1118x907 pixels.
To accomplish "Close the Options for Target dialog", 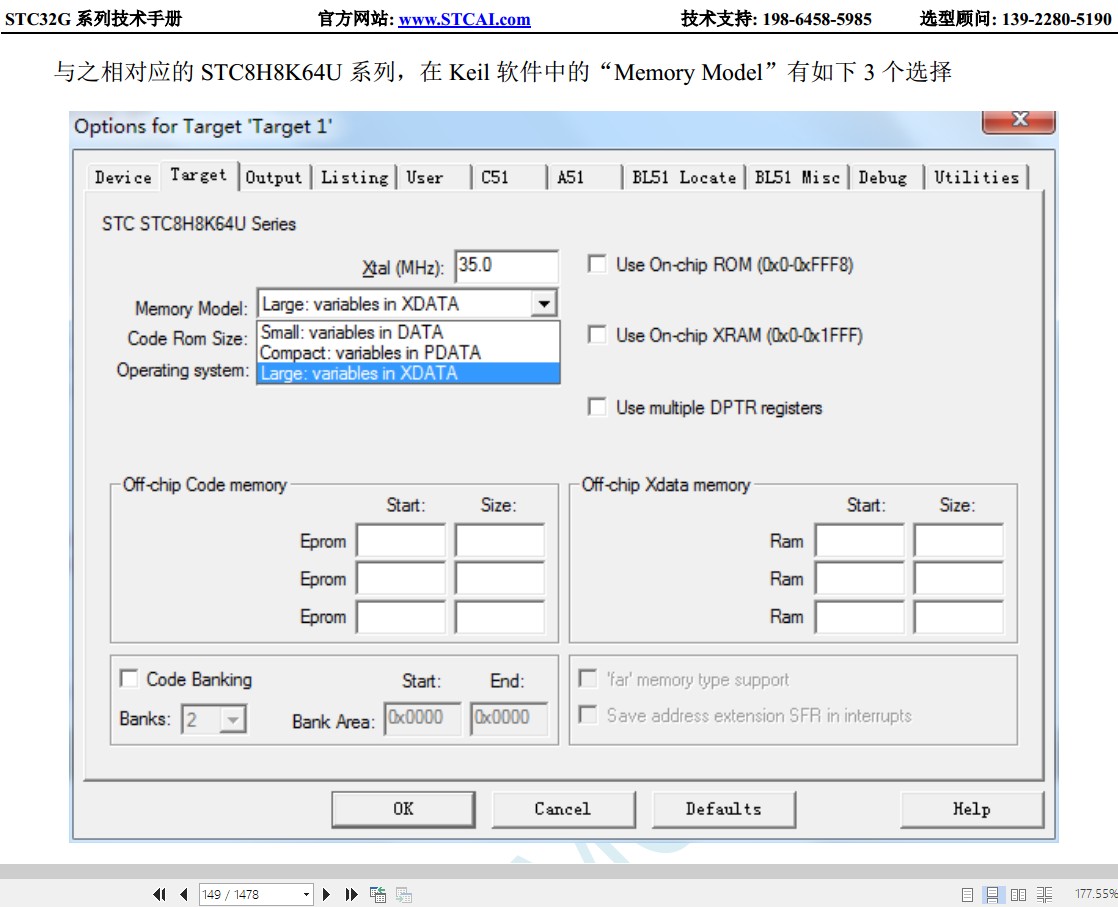I will (1019, 120).
